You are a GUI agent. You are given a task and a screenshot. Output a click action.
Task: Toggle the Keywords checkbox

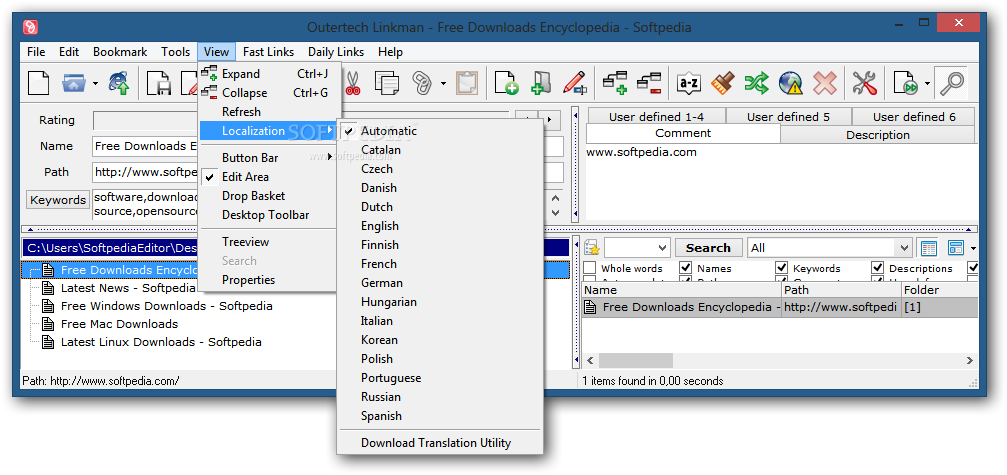click(782, 268)
